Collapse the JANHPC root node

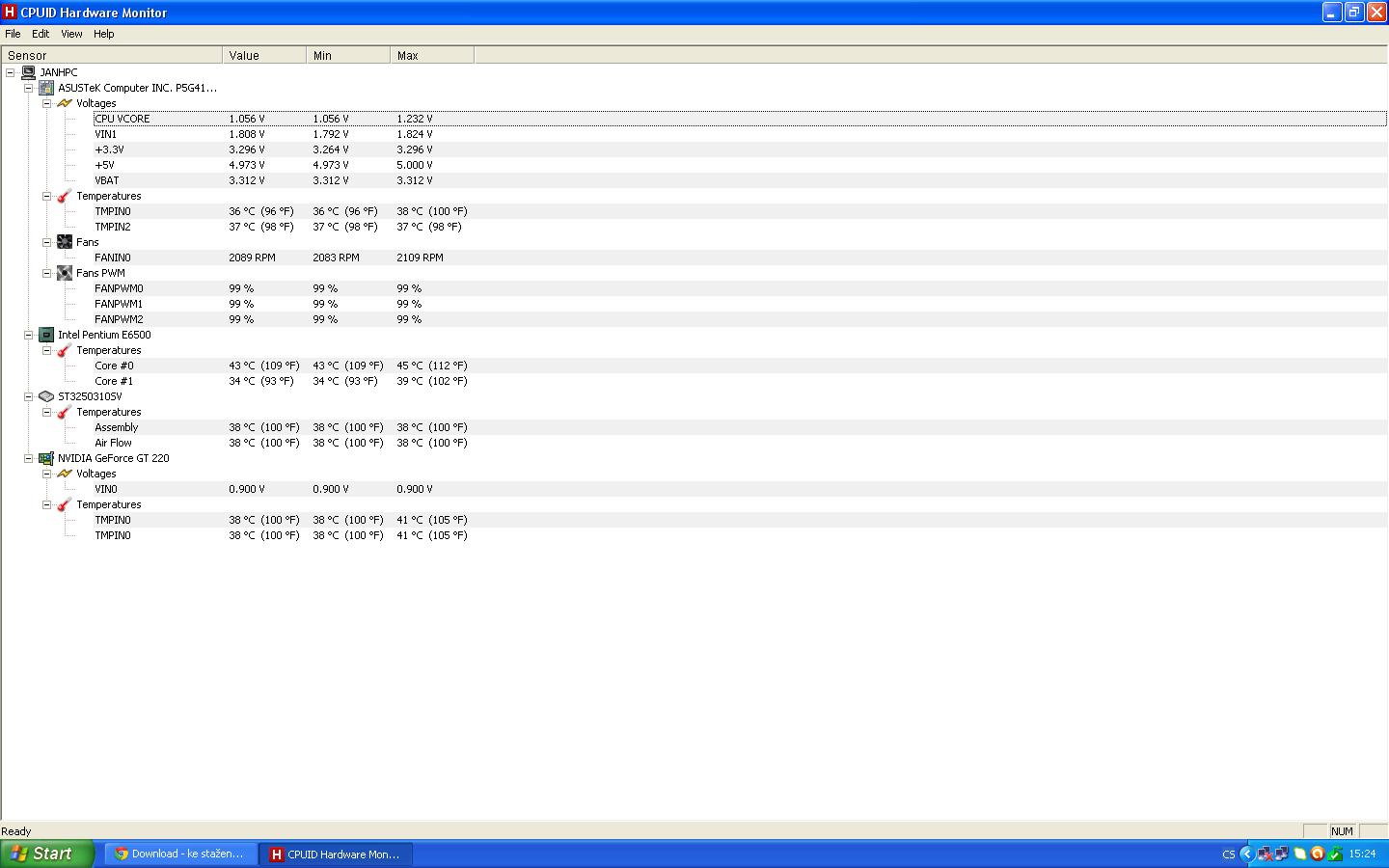[11, 72]
